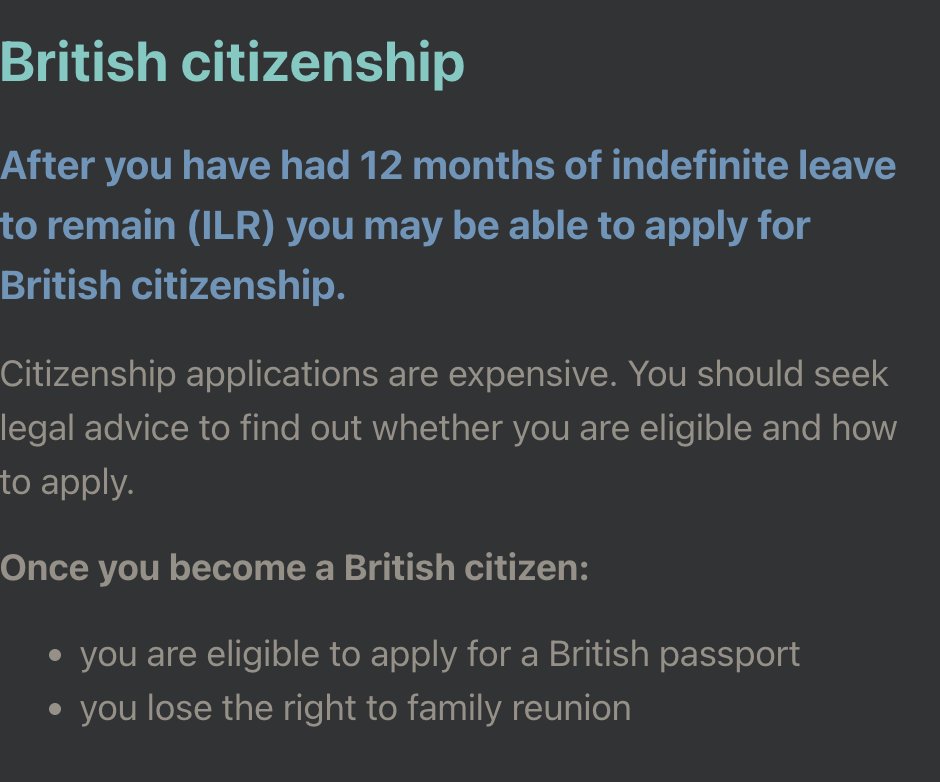Click "to apply." ending the paragraph
Screen dimensions: 940x782
[67, 483]
